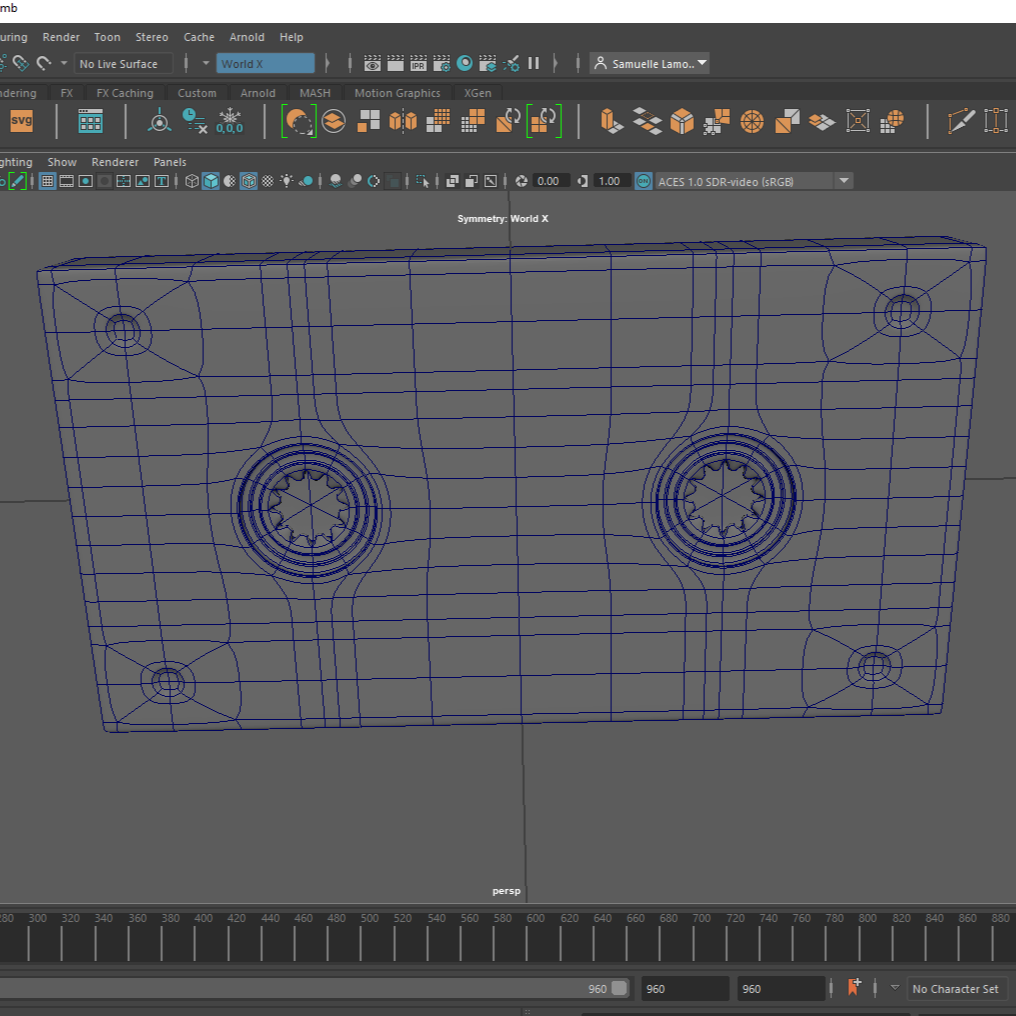This screenshot has width=1016, height=1016.
Task: Open the Symmetry World X dropdown
Action: click(x=266, y=64)
